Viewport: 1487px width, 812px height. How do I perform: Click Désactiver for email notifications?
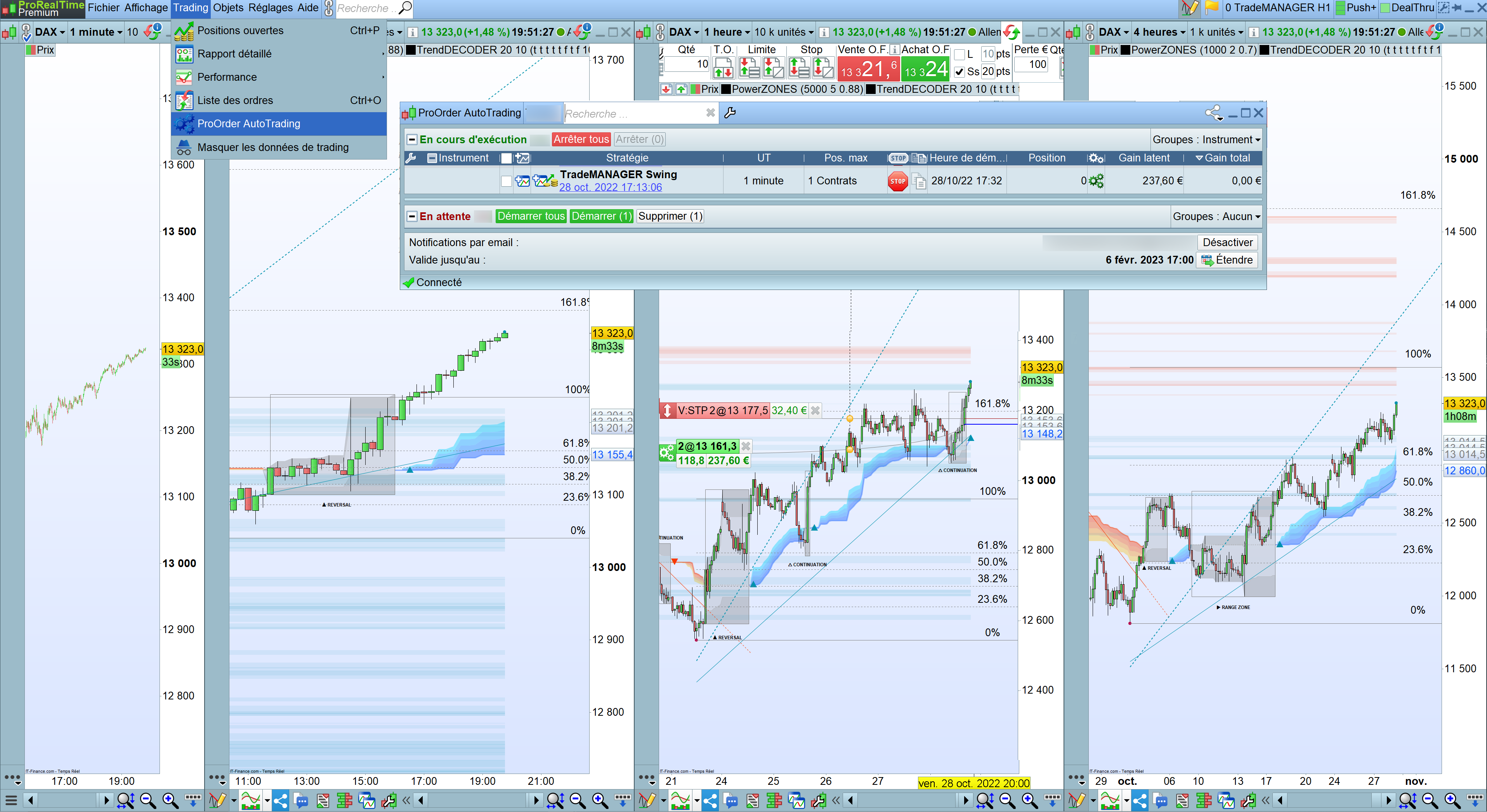click(x=1227, y=242)
